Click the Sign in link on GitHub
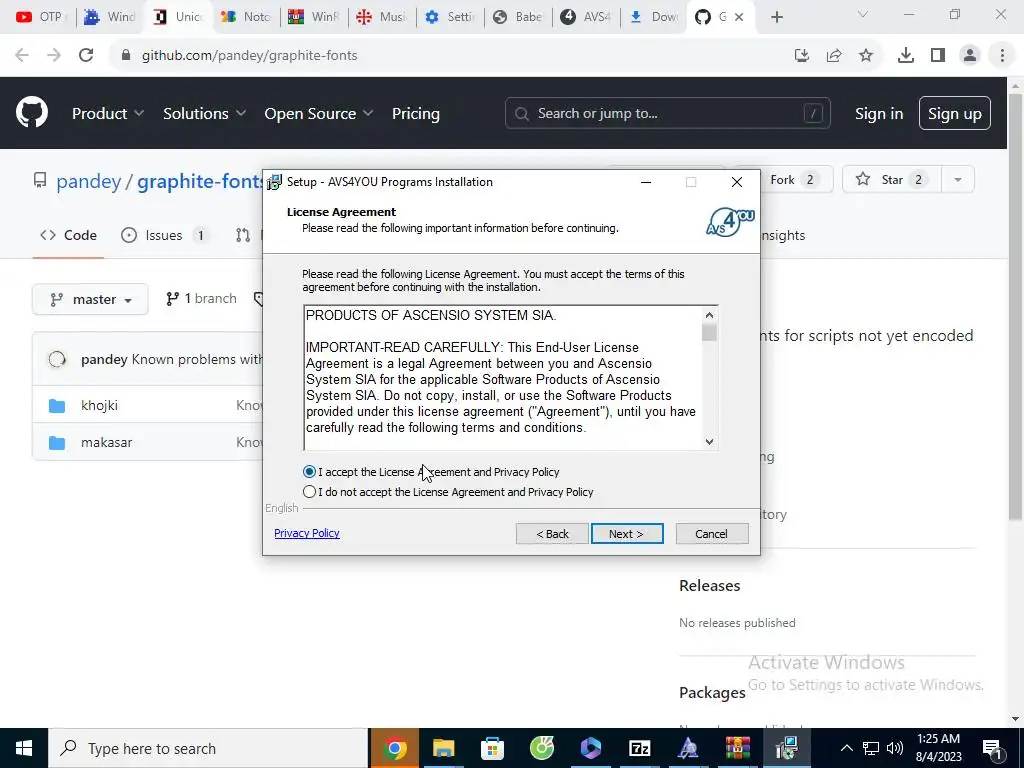The width and height of the screenshot is (1024, 768). tap(879, 113)
